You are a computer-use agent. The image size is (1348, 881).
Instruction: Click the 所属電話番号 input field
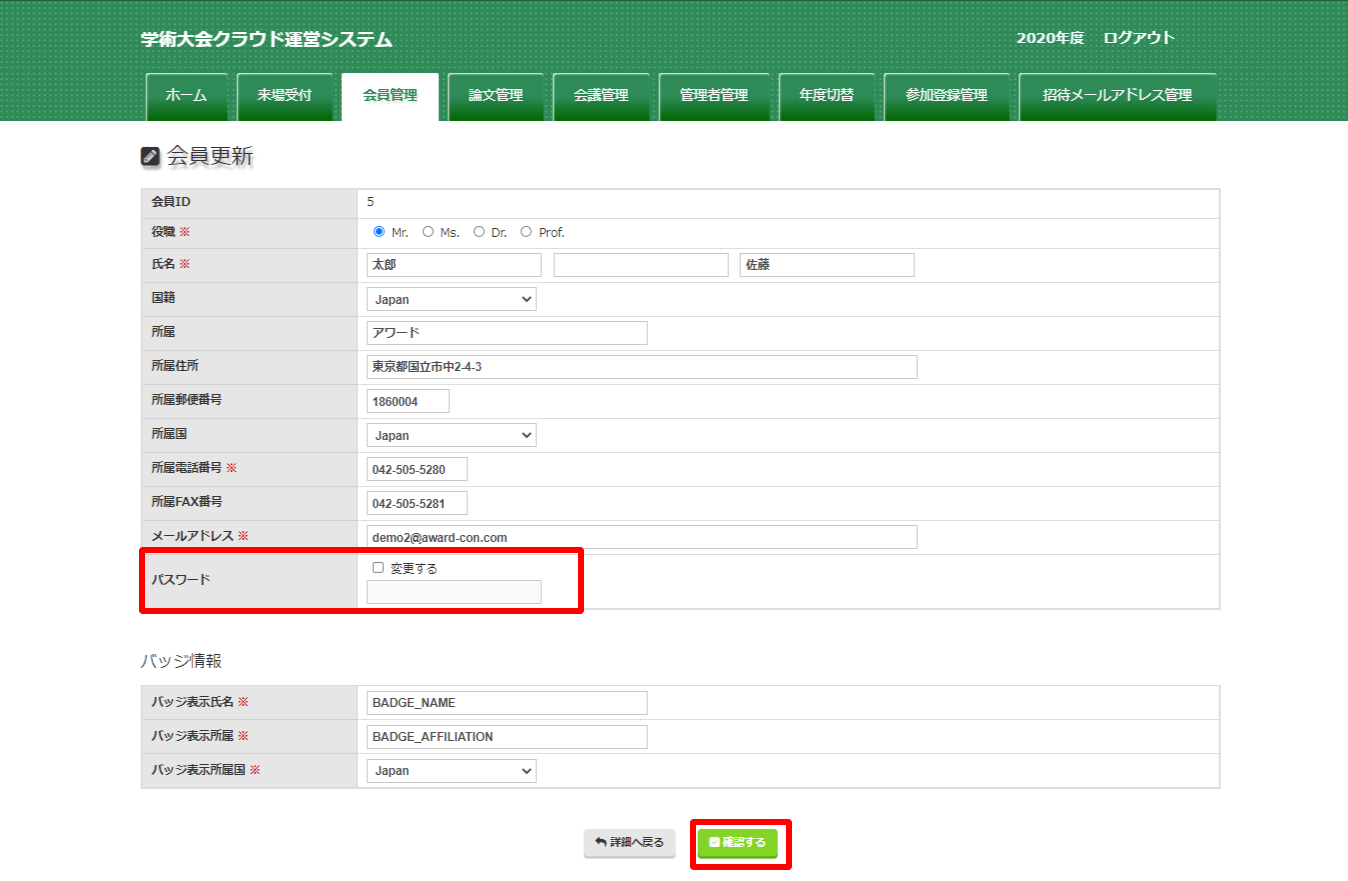[x=417, y=469]
